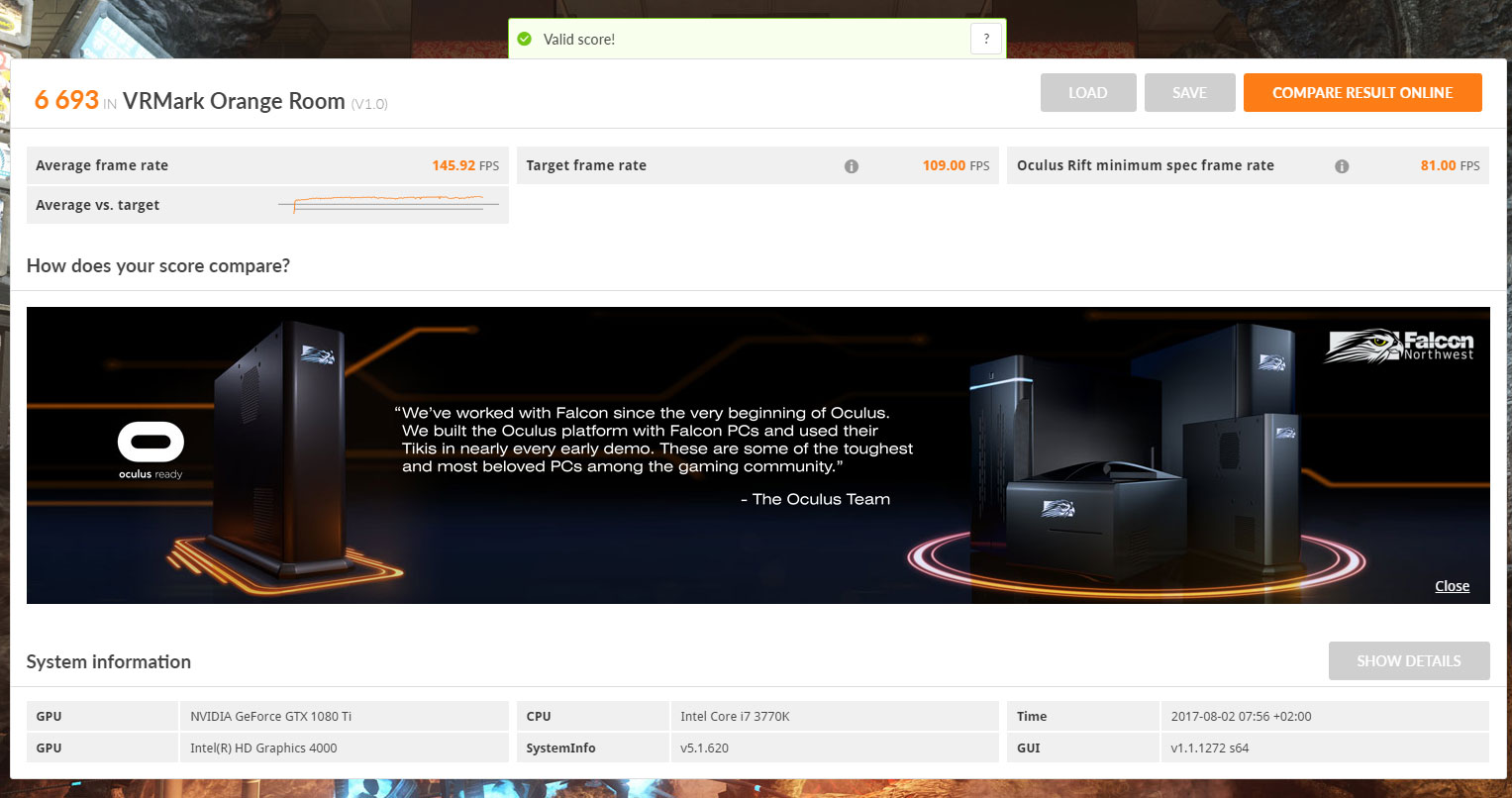Click the 145.92 FPS average value
This screenshot has width=1512, height=798.
point(465,165)
